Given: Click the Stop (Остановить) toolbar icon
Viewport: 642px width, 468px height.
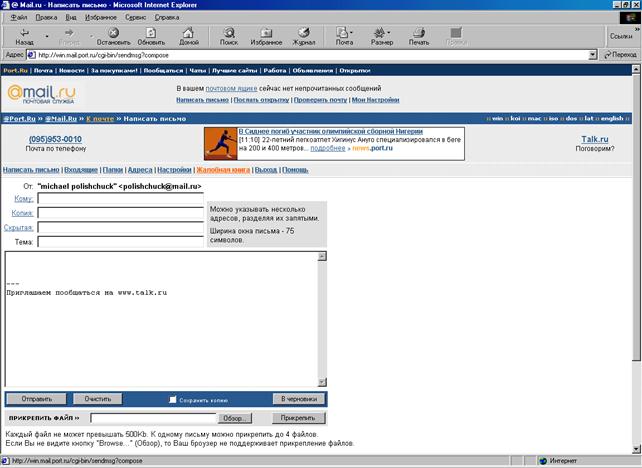Looking at the screenshot, I should click(x=113, y=36).
